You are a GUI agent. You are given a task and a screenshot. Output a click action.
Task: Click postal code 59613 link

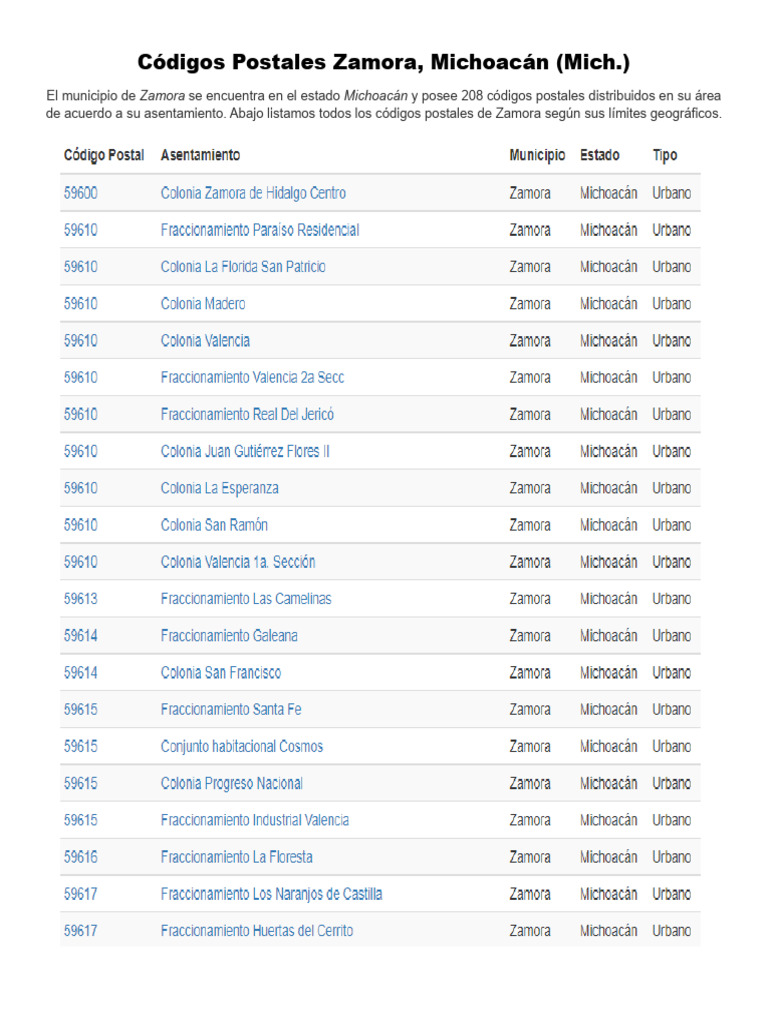(80, 599)
